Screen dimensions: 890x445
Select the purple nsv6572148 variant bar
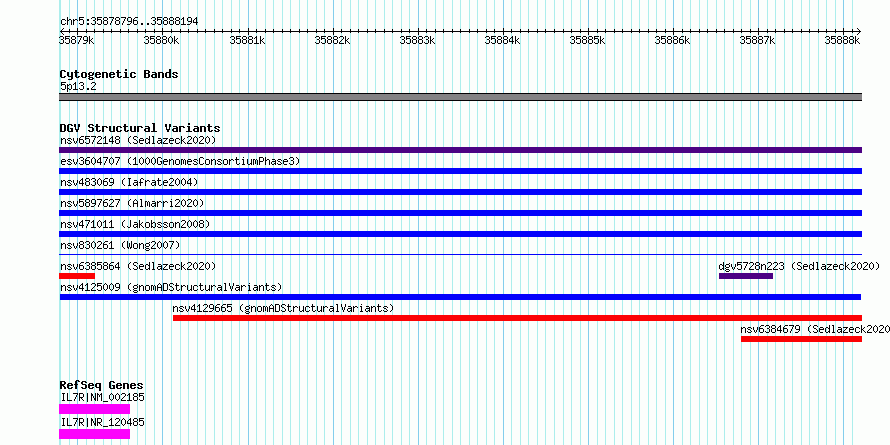pos(460,150)
